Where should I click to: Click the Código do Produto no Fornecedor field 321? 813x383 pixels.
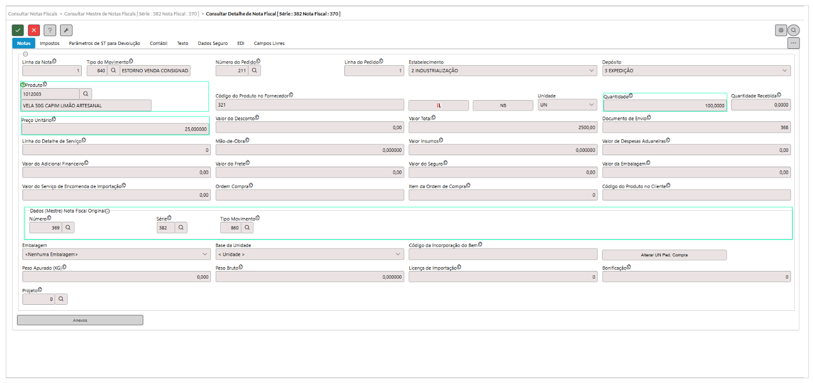[310, 105]
